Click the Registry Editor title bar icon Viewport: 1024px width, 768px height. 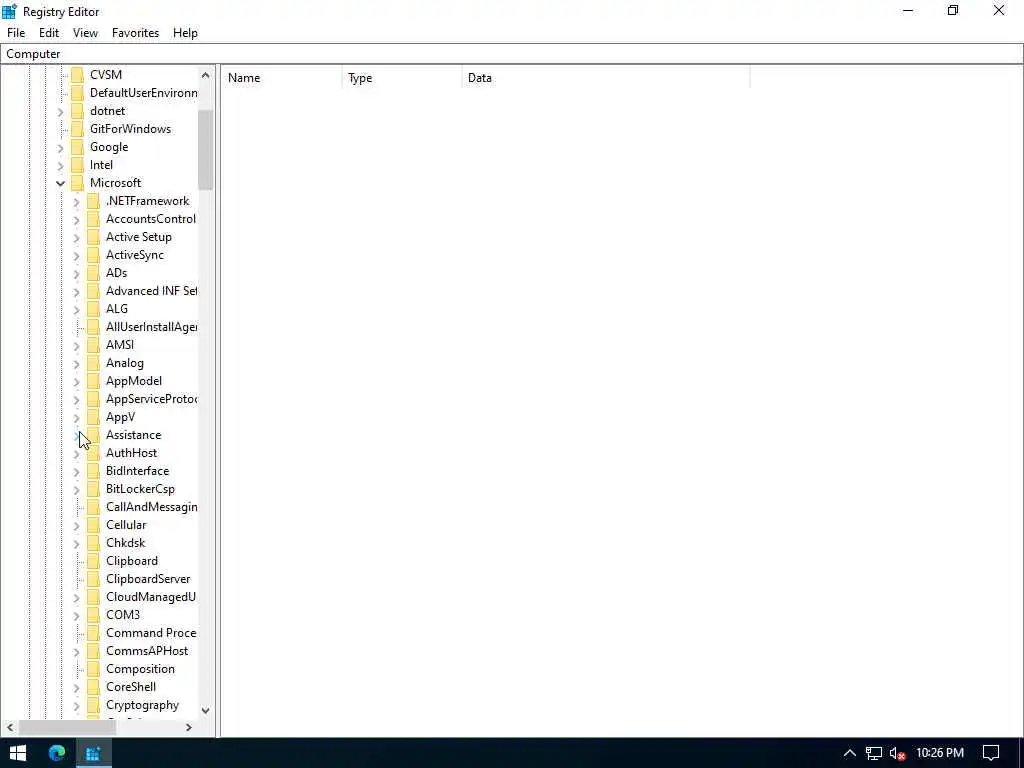point(10,11)
